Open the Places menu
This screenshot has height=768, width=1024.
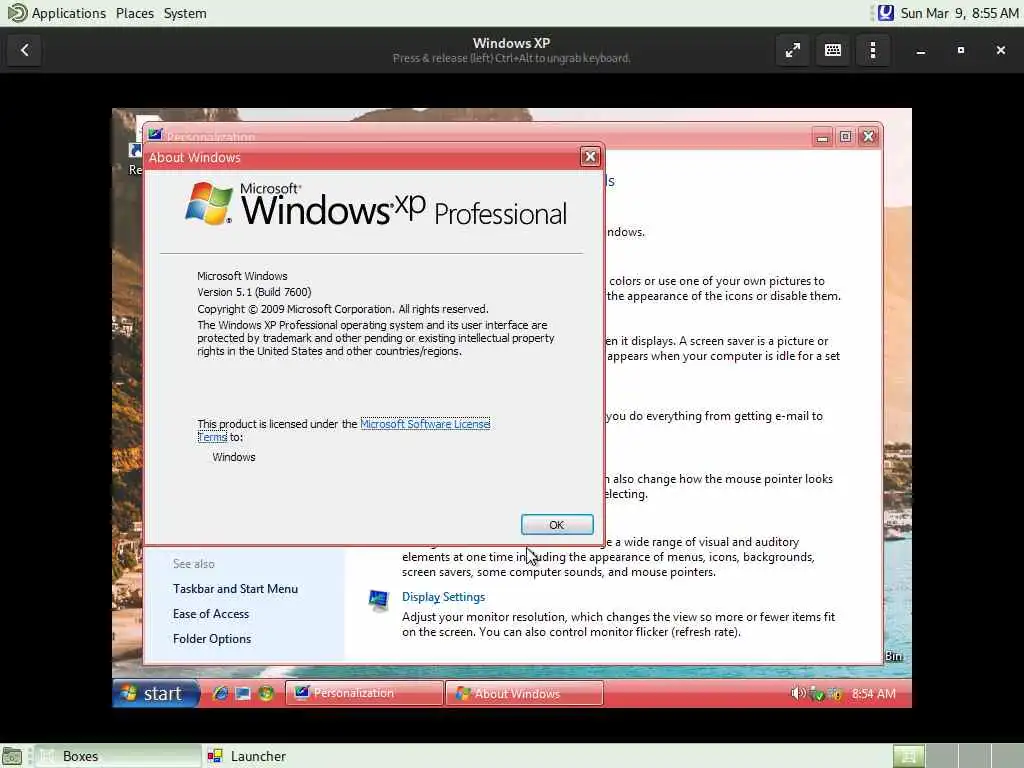pos(135,13)
